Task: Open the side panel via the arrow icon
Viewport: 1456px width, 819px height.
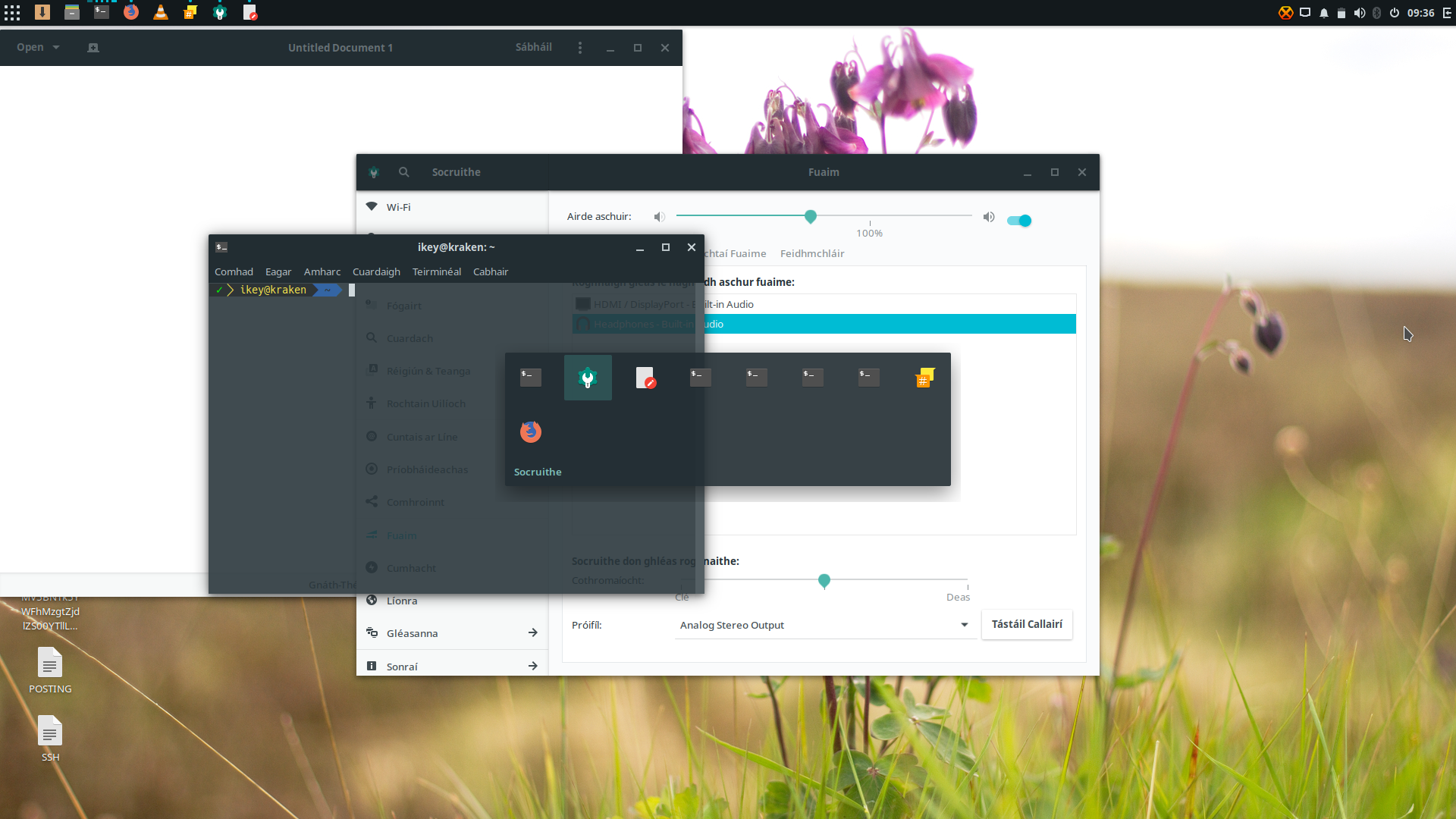Action: [1447, 13]
